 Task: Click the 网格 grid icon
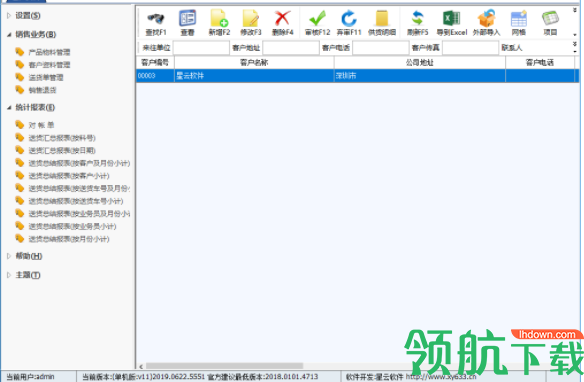coord(518,19)
